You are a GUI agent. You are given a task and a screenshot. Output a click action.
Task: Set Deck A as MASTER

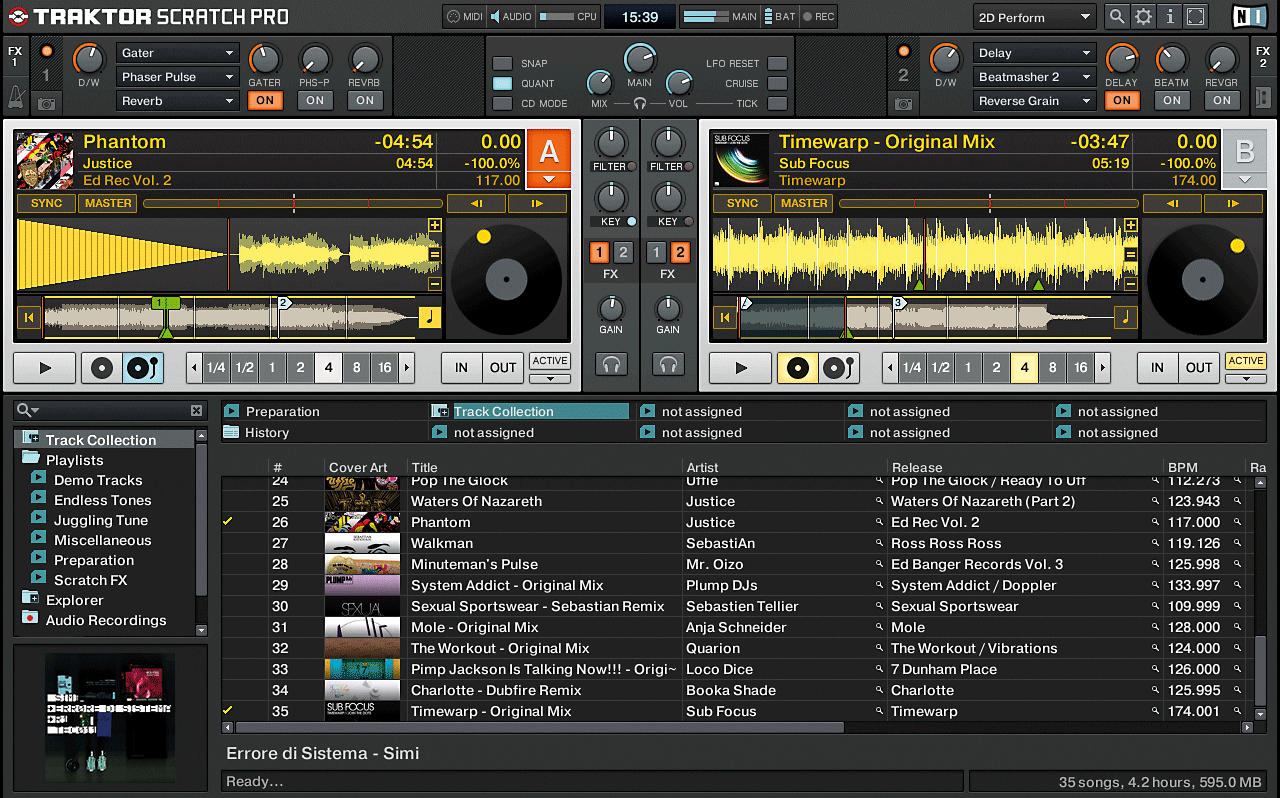pos(107,203)
